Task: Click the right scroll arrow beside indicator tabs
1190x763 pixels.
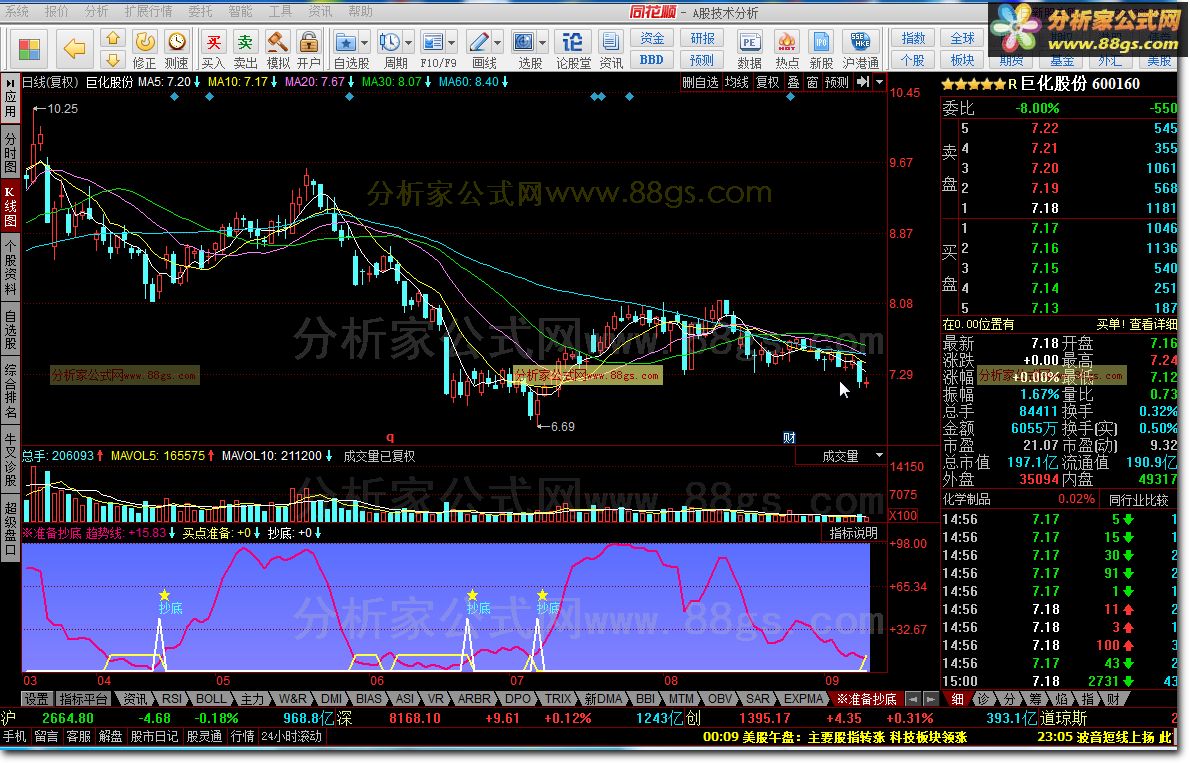Action: pos(930,698)
